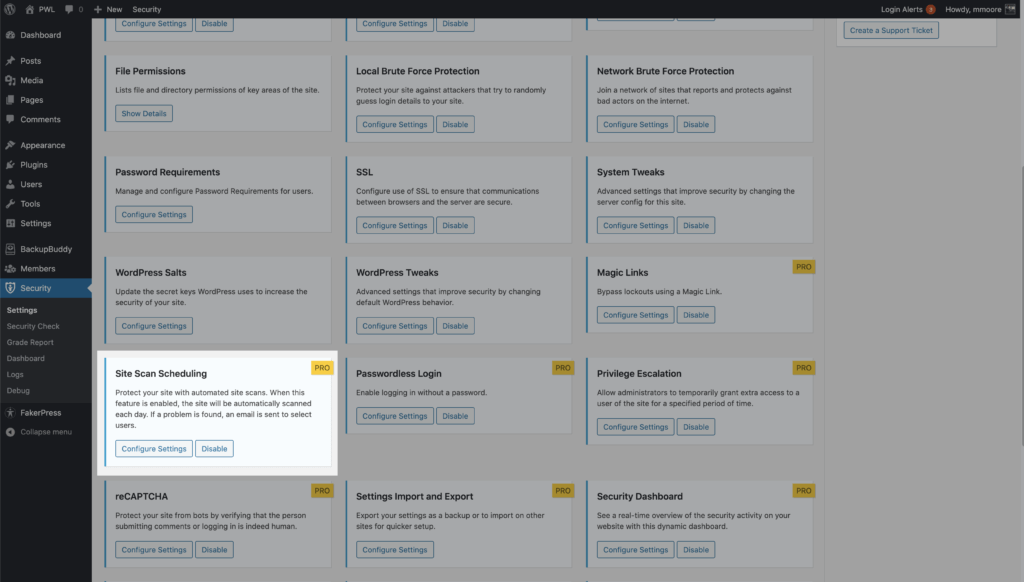
Task: Click the Plugins plug icon
Action: [x=10, y=165]
